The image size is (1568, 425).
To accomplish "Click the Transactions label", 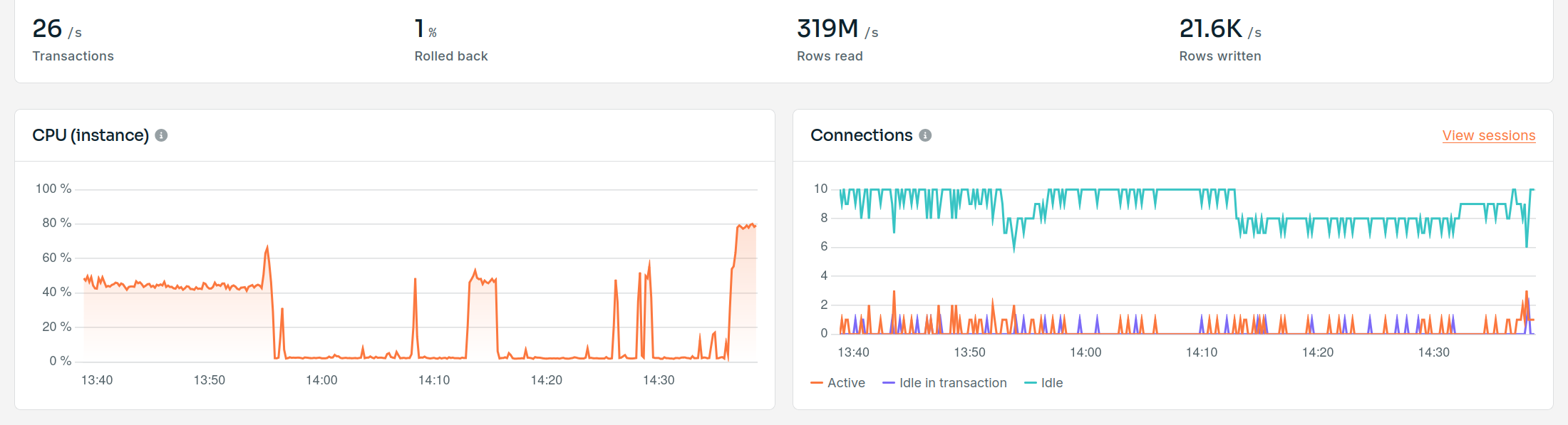I will point(73,56).
